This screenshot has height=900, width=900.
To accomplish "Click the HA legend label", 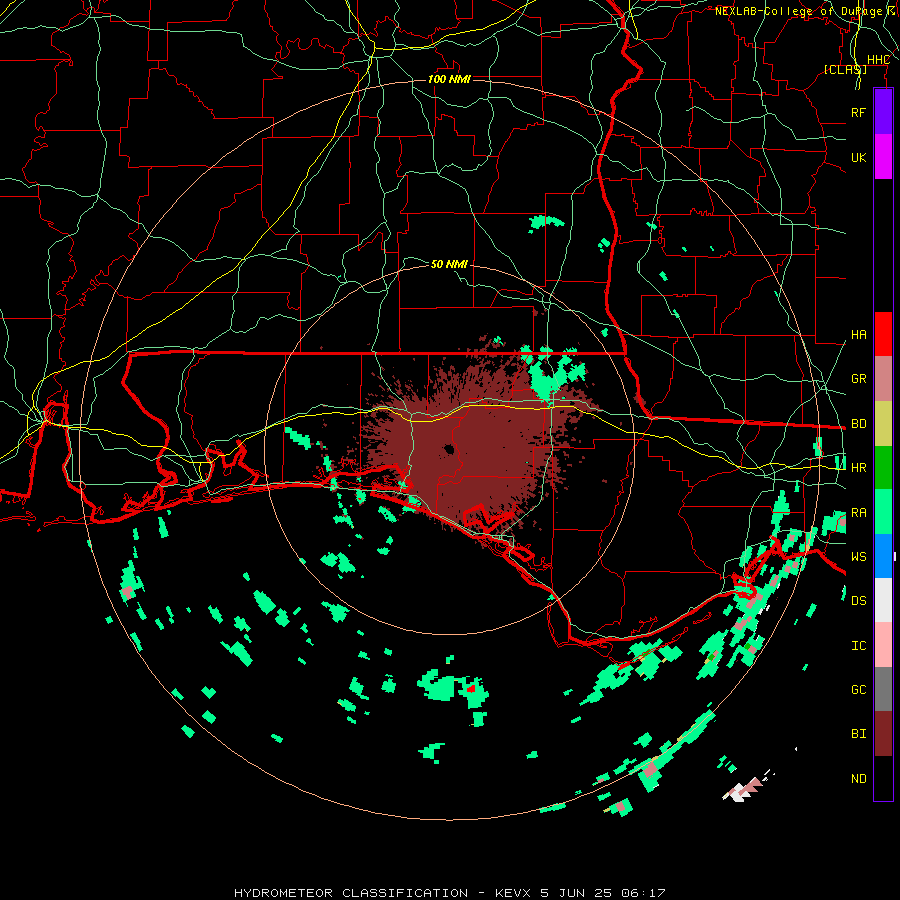I will [x=858, y=334].
